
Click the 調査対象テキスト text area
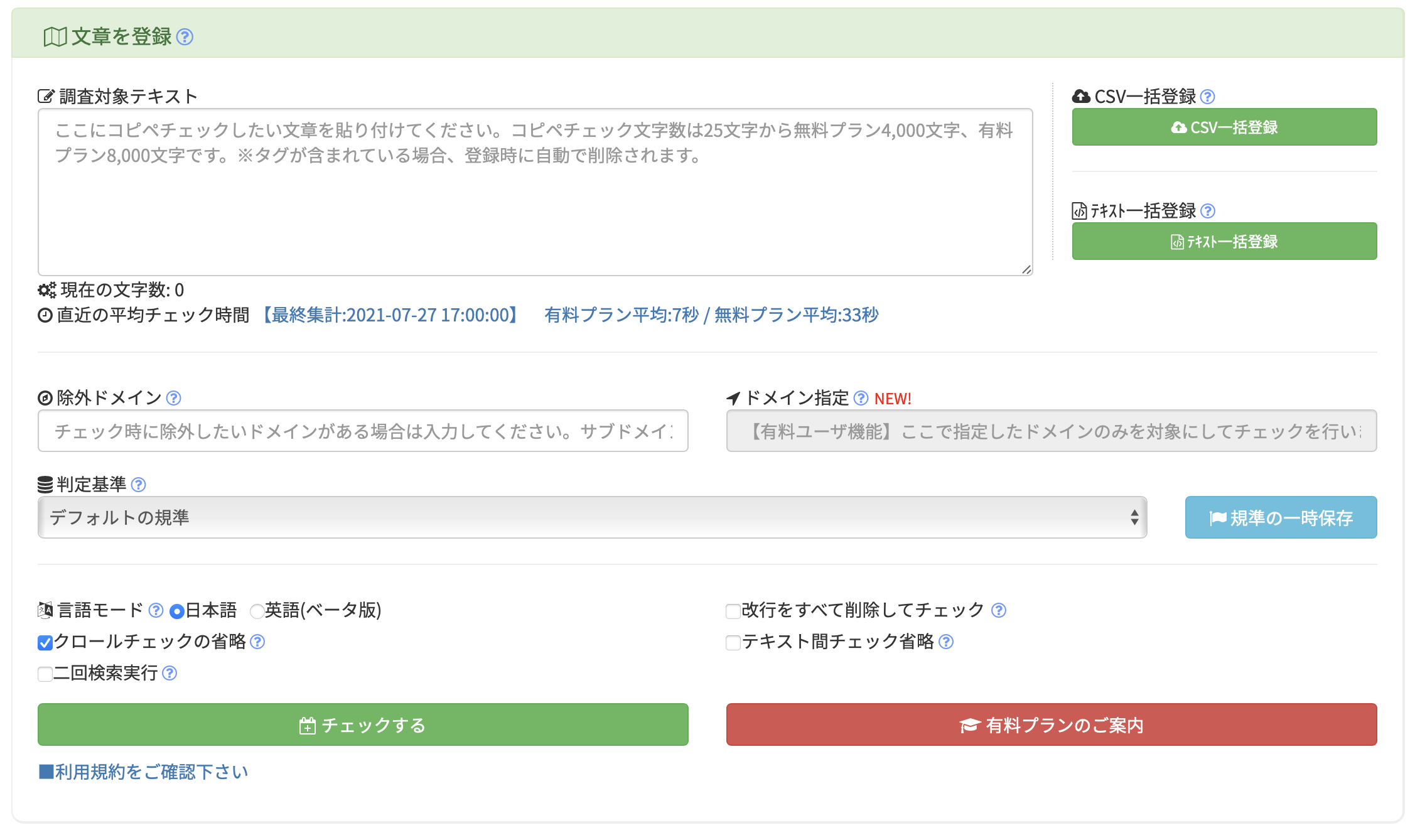point(535,192)
